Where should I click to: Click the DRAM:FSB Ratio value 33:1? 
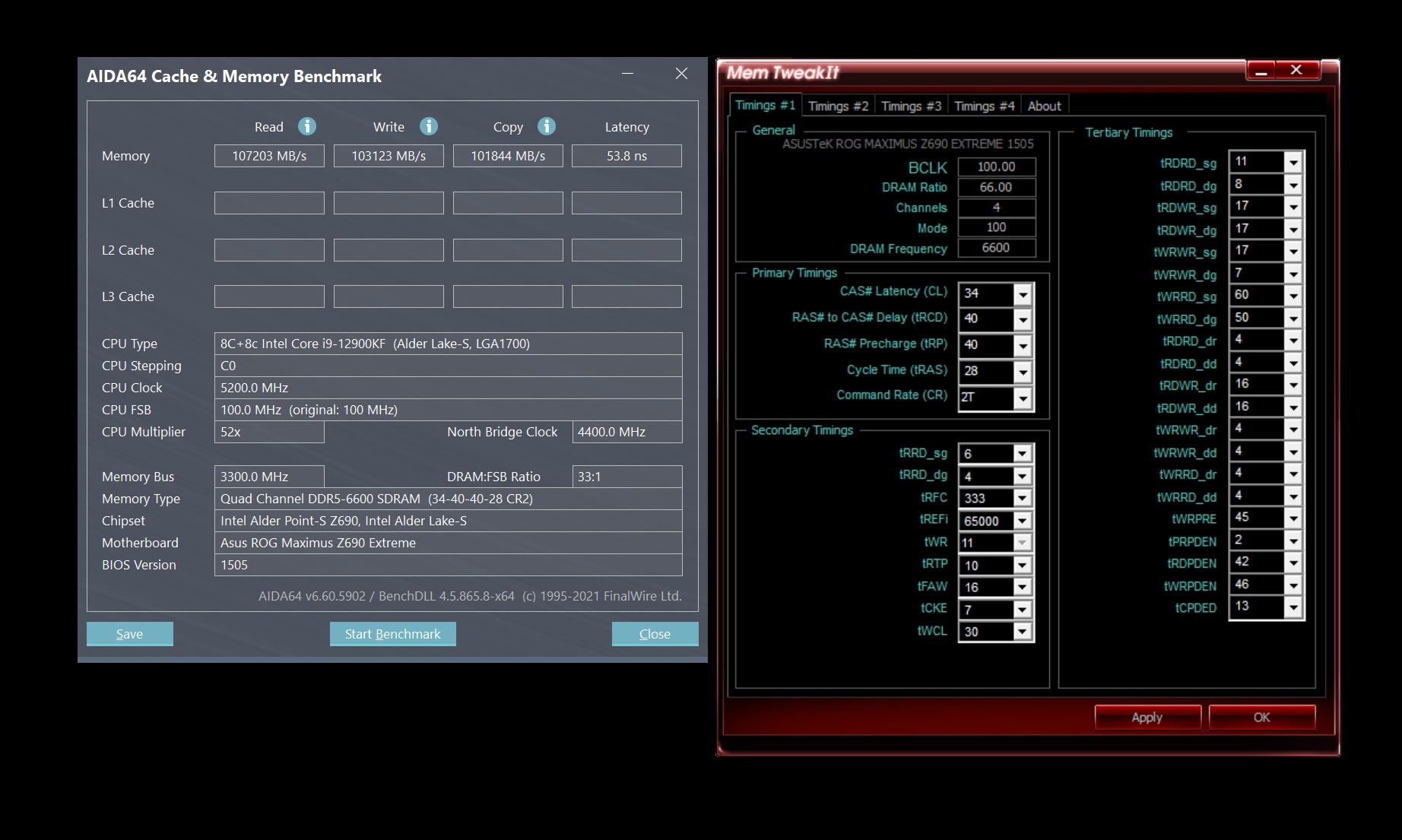tap(627, 477)
